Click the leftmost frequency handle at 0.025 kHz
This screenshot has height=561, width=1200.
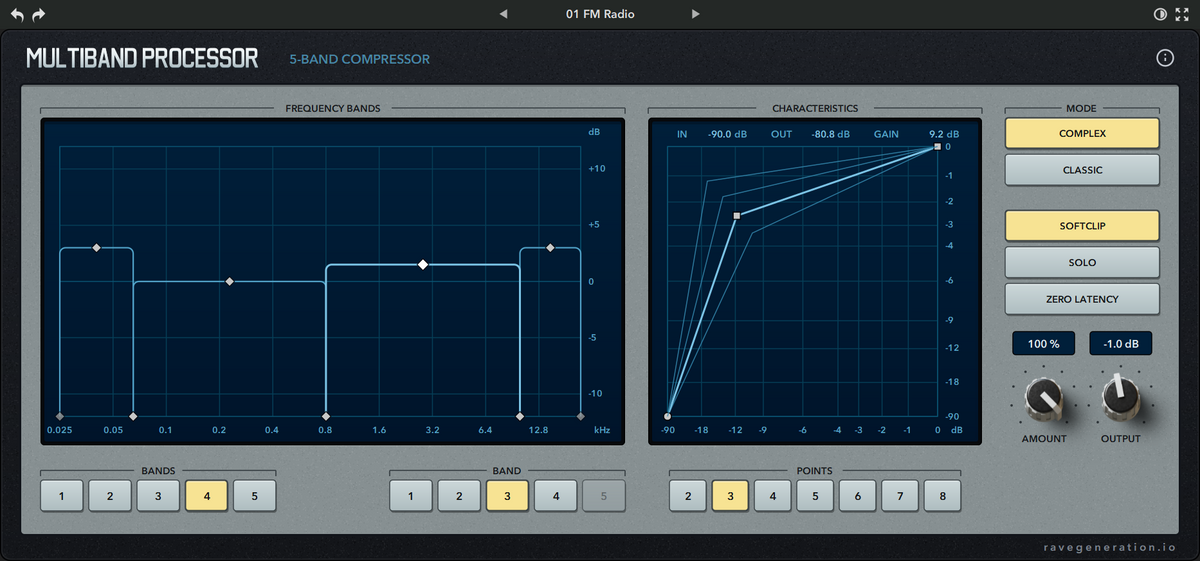[x=60, y=415]
